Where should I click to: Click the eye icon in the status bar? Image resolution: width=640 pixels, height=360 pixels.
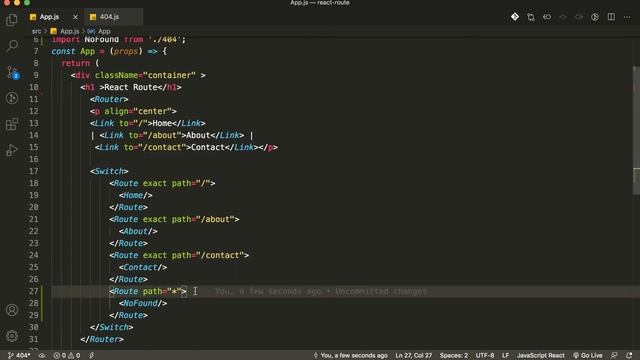point(42,356)
